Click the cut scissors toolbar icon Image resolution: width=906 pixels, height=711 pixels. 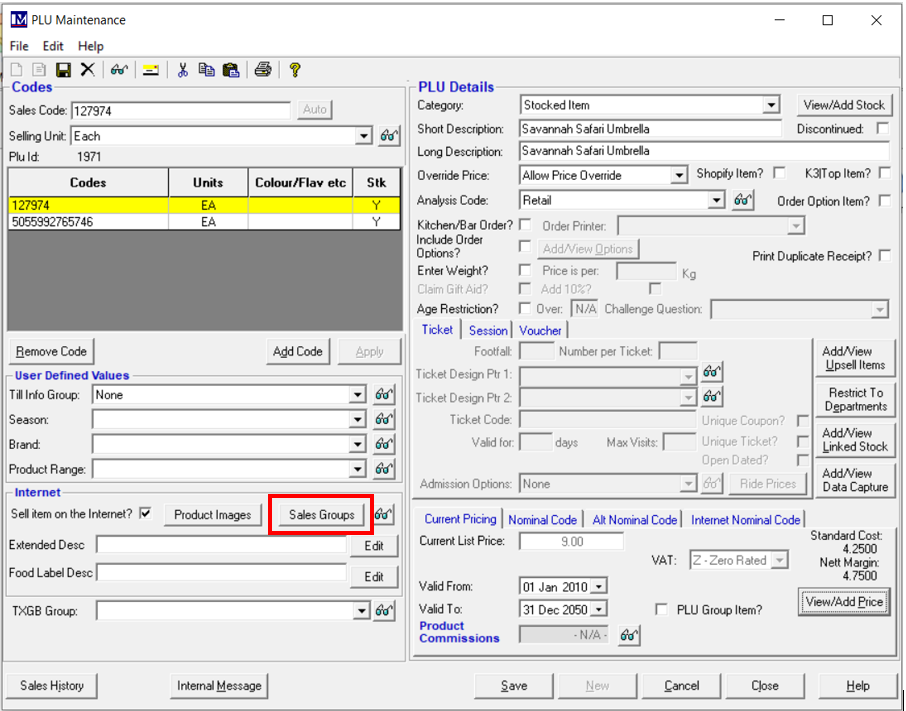point(182,69)
